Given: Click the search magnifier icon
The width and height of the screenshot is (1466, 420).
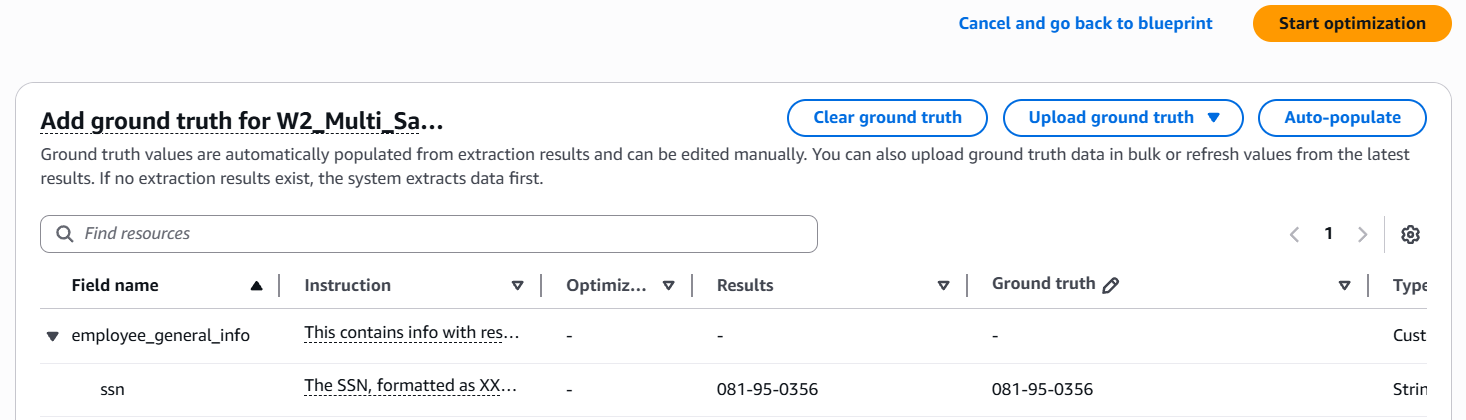Looking at the screenshot, I should click(65, 234).
